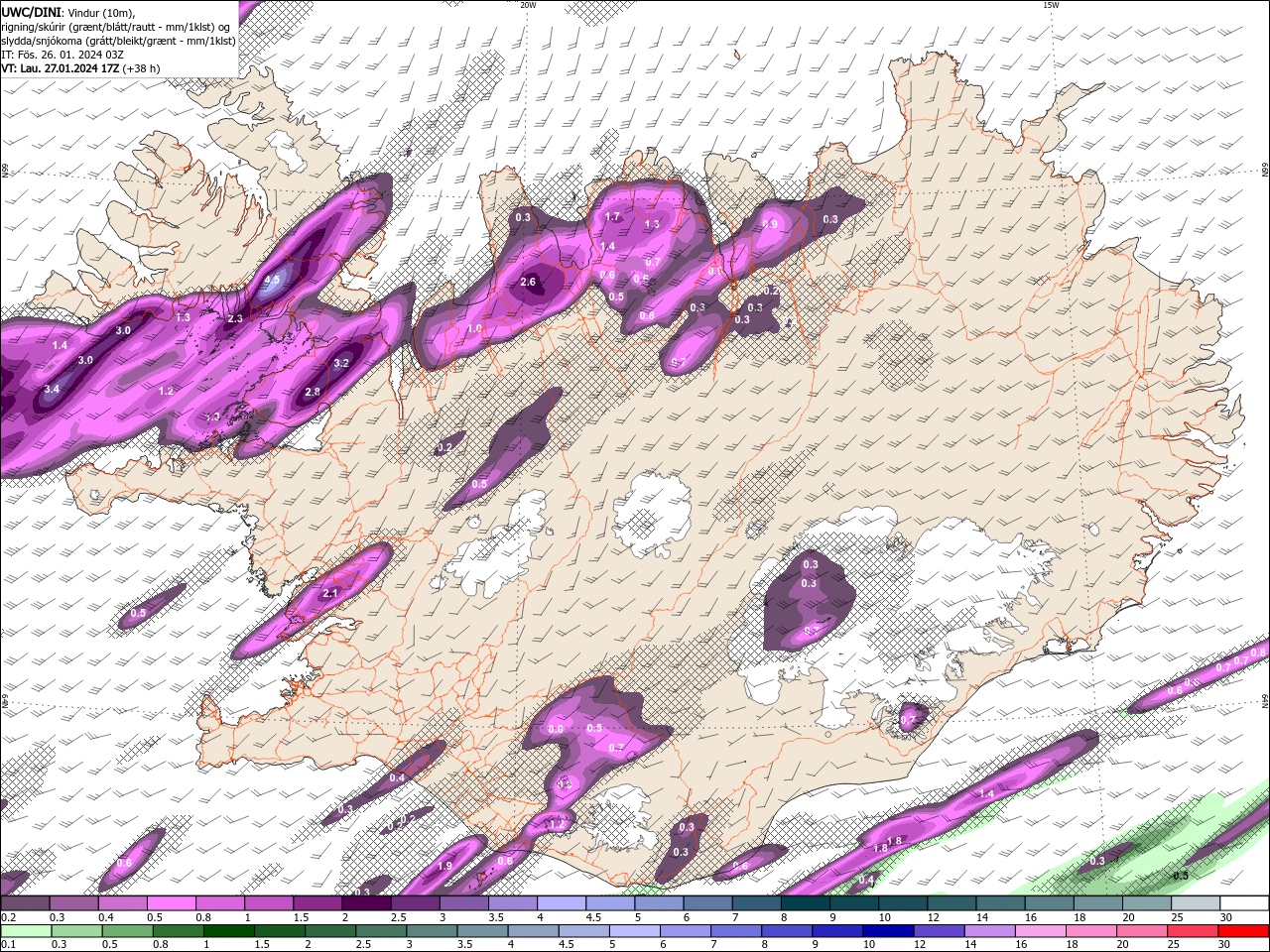Click rain scale swatch between 25 and 30
Image resolution: width=1270 pixels, height=952 pixels.
1192,931
